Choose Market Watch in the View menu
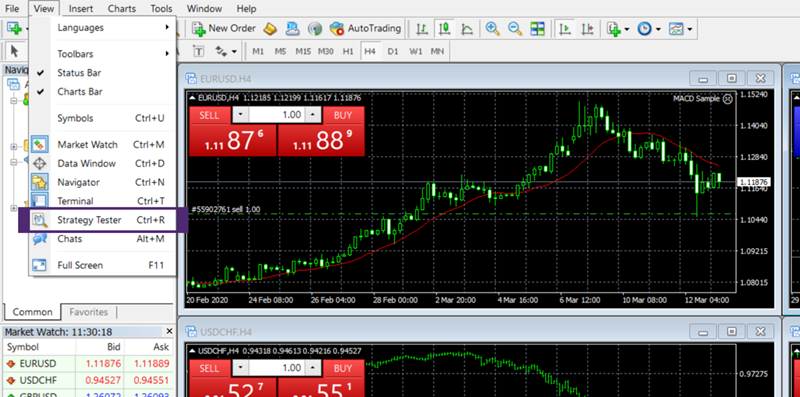The image size is (800, 397). point(102,144)
